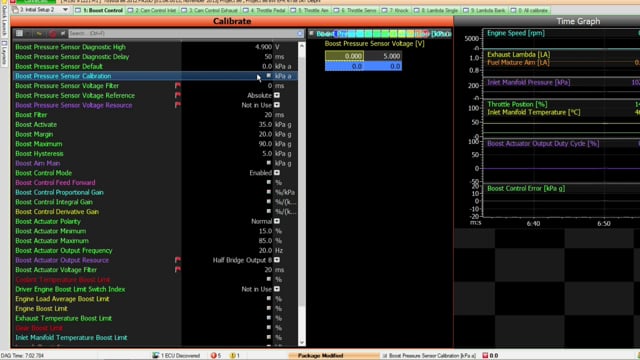
Task: Select the Boost Margin parameter
Action: tap(34, 134)
